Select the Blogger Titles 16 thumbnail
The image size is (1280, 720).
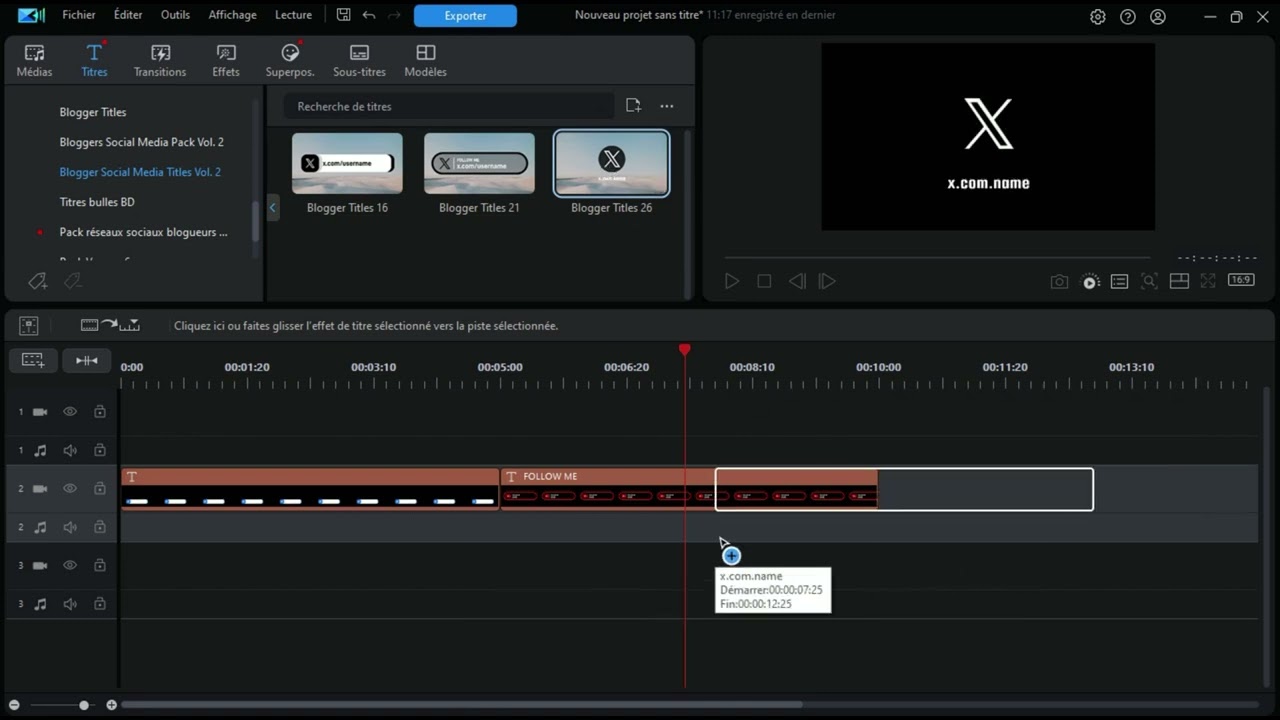click(x=347, y=163)
